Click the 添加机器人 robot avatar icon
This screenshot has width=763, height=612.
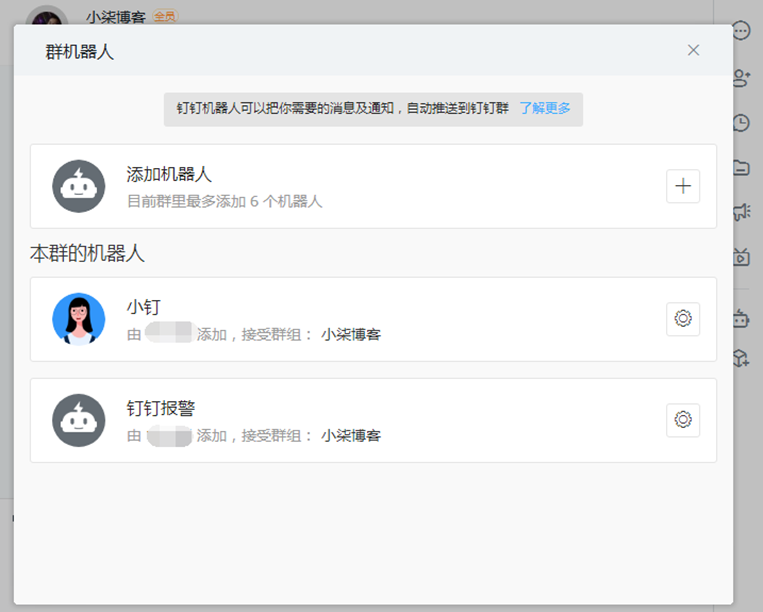pos(79,186)
